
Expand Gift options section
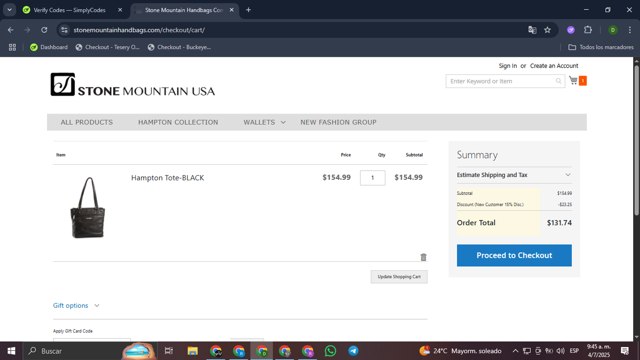(x=76, y=305)
